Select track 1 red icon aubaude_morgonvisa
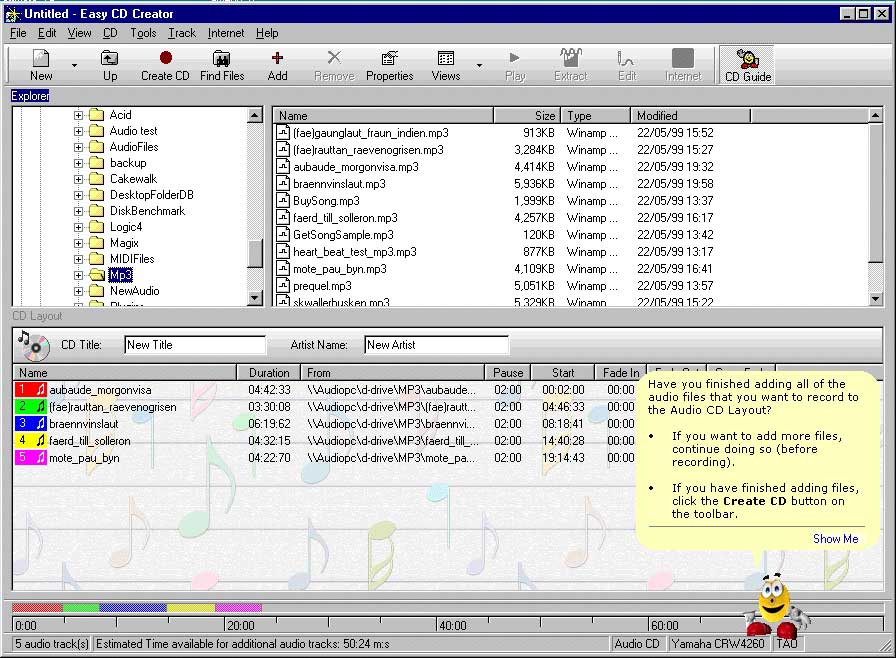The height and width of the screenshot is (658, 896). tap(31, 390)
